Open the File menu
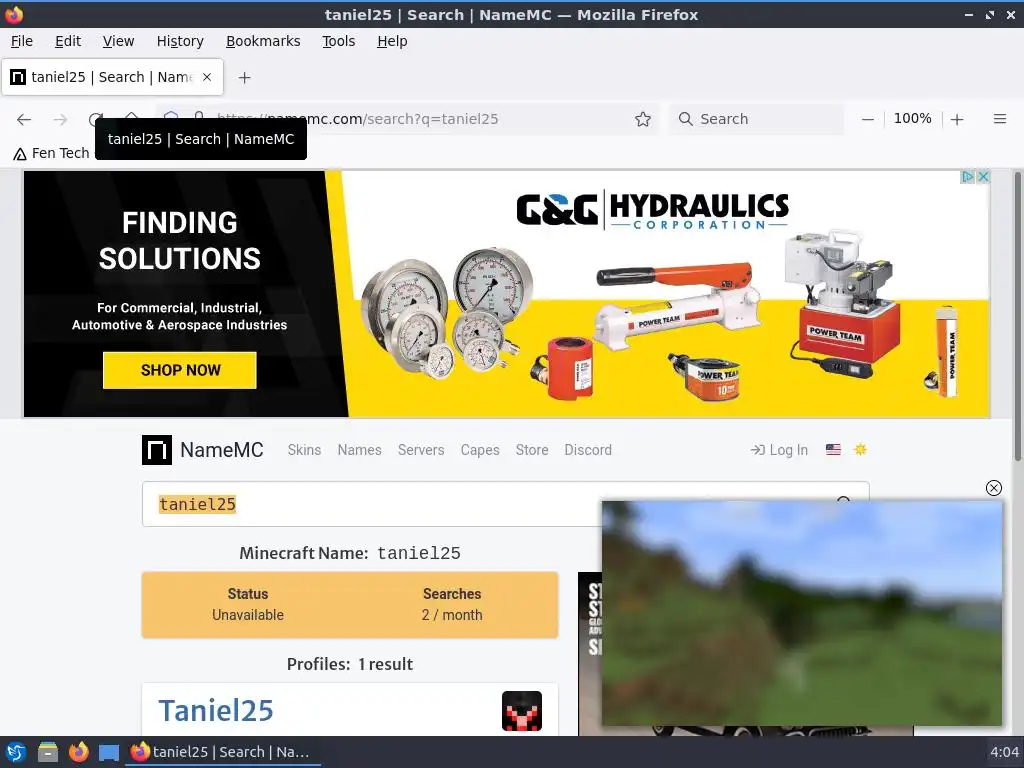 [x=22, y=41]
